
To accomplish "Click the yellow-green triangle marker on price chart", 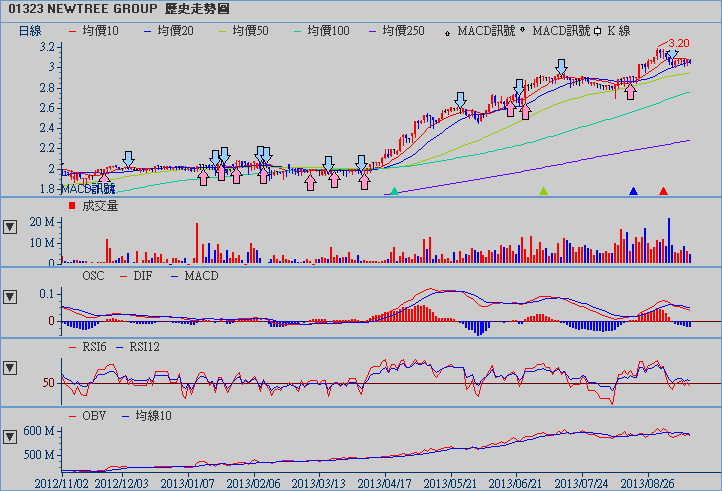I will [543, 190].
